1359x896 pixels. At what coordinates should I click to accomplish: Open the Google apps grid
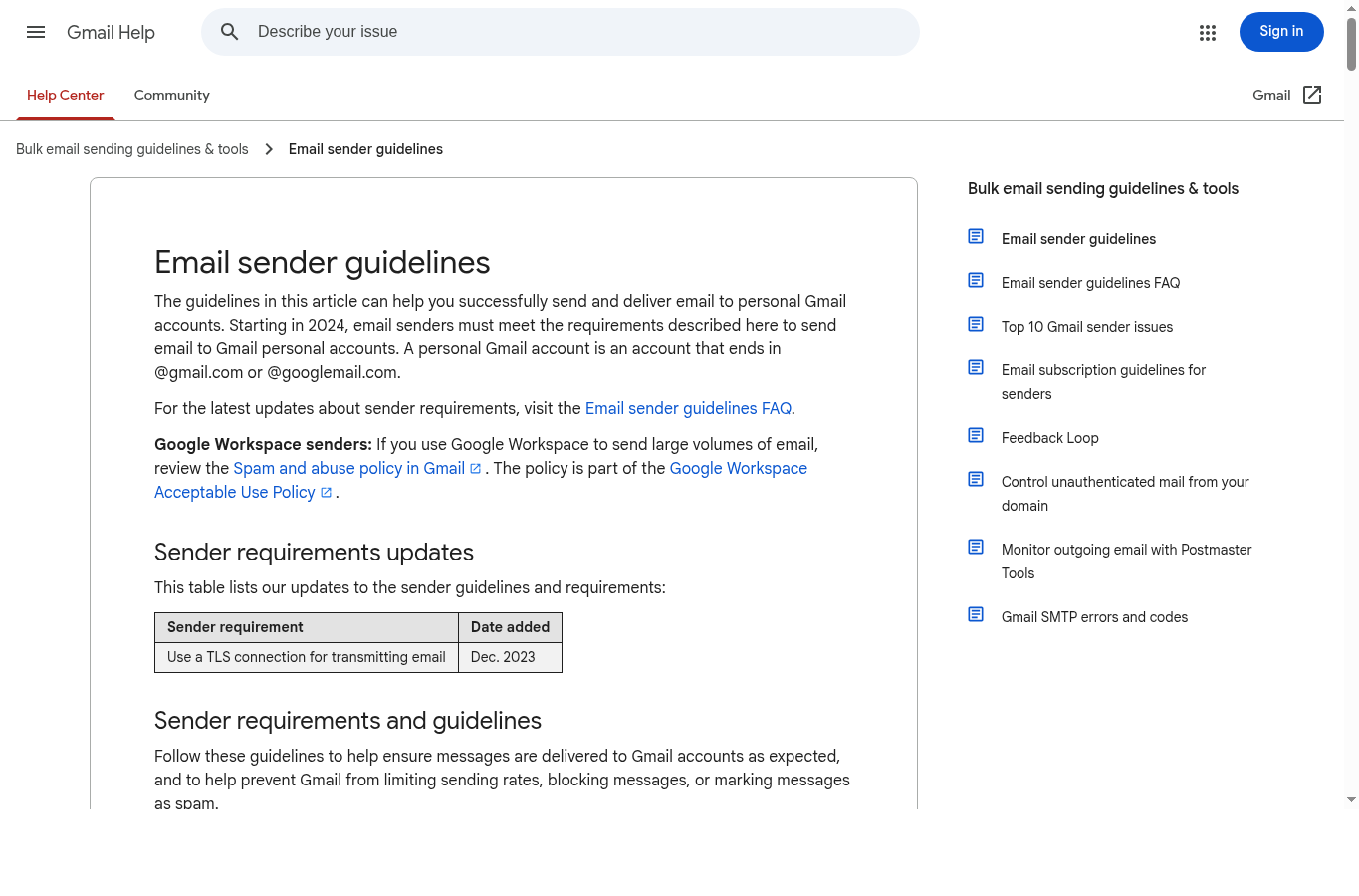coord(1208,33)
